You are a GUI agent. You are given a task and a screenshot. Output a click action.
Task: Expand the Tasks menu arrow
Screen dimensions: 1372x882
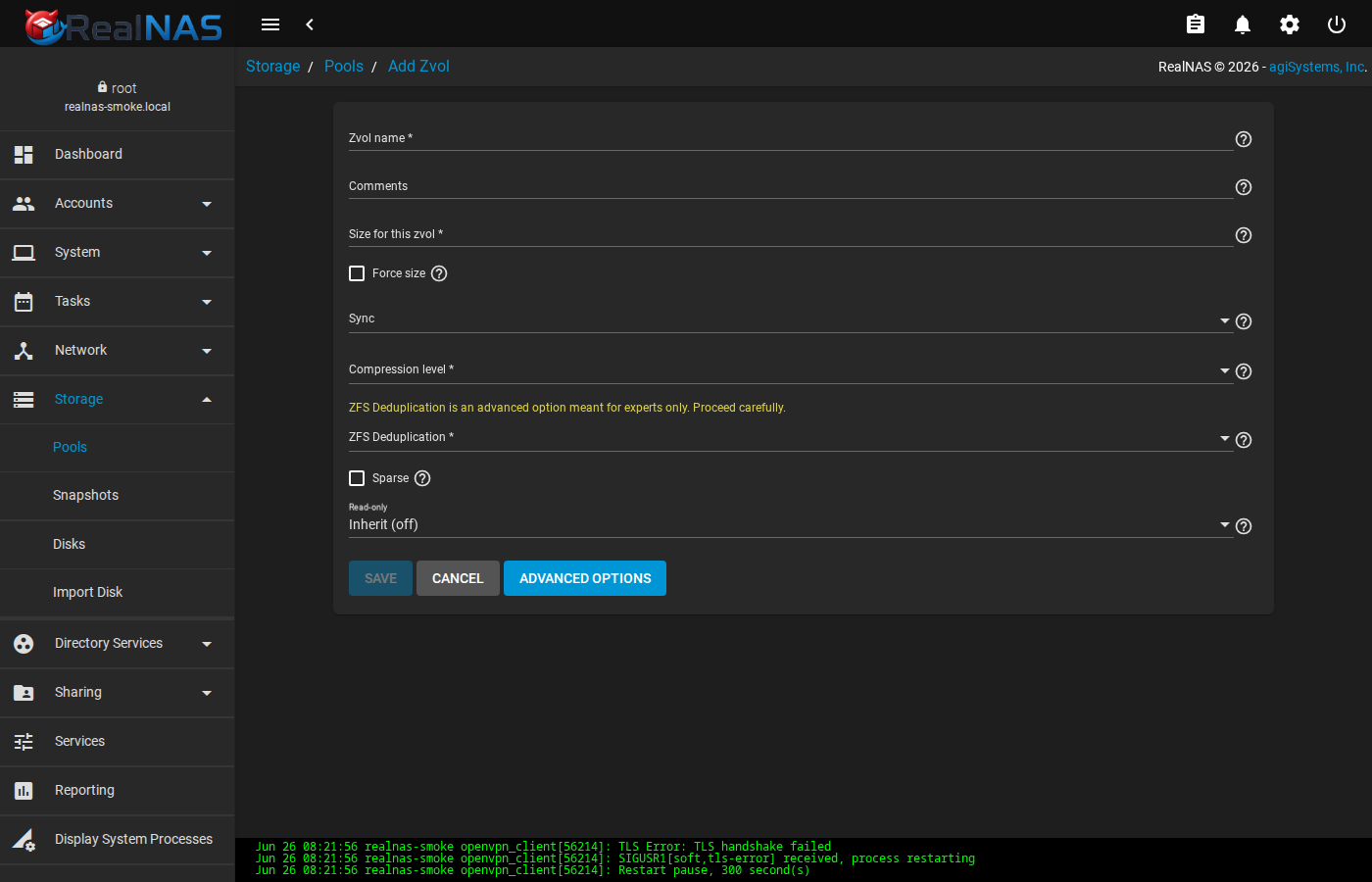tap(207, 302)
